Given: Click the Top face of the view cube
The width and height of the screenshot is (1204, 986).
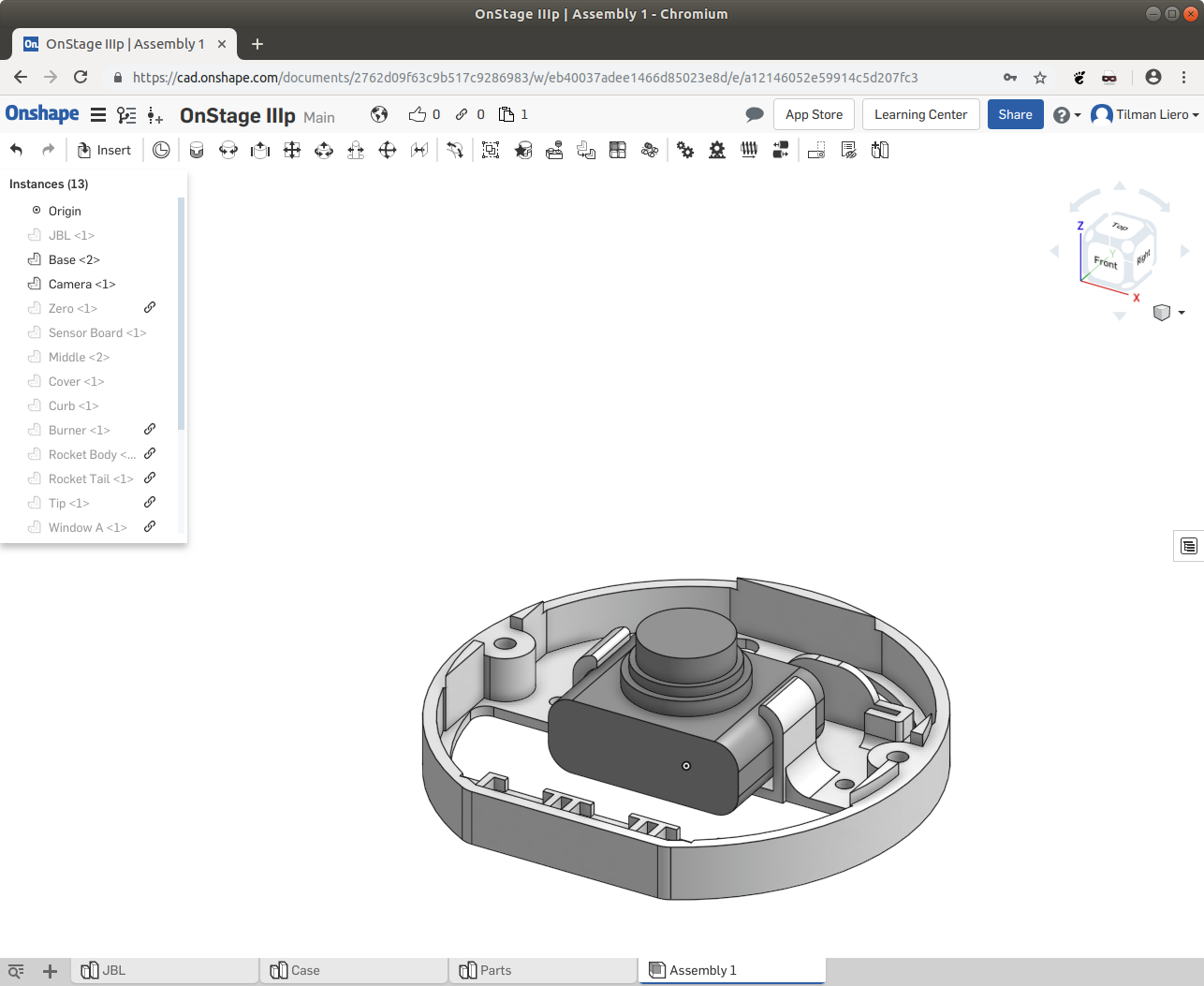Looking at the screenshot, I should click(1121, 226).
